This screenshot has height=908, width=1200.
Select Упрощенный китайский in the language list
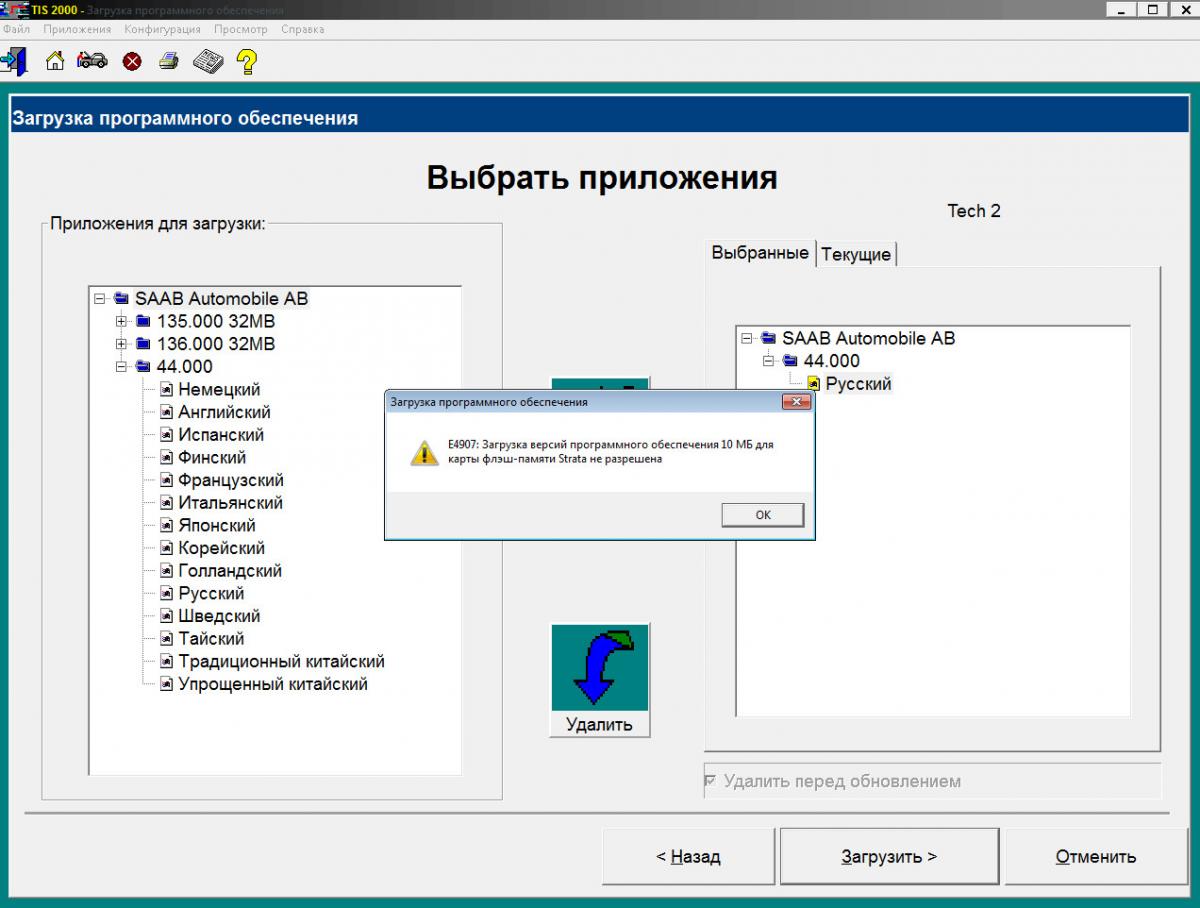[273, 684]
